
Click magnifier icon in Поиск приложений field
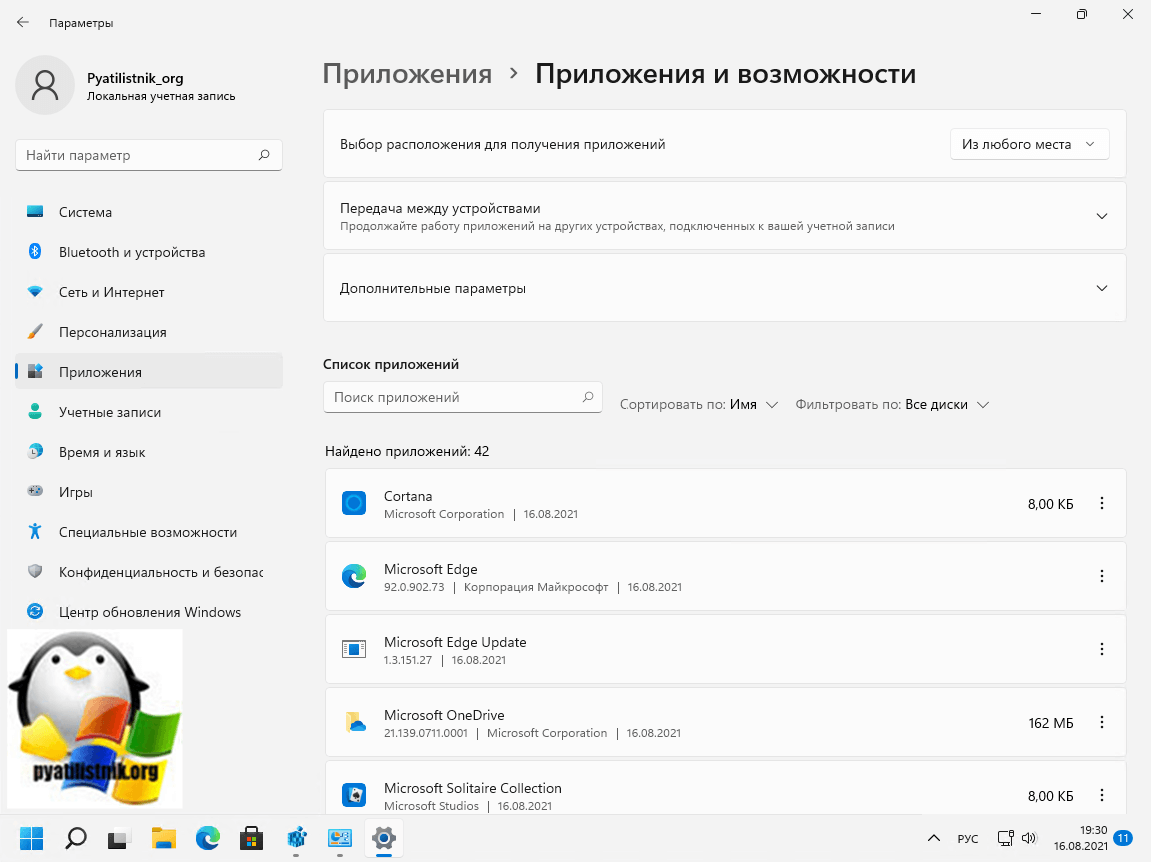pos(588,397)
